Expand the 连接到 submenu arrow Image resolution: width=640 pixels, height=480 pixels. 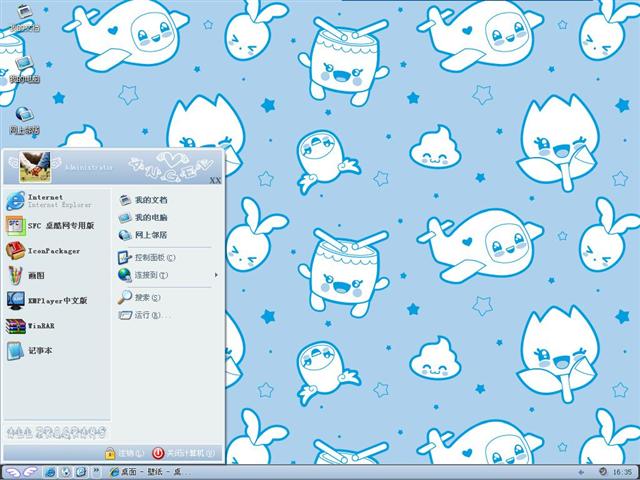[215, 275]
